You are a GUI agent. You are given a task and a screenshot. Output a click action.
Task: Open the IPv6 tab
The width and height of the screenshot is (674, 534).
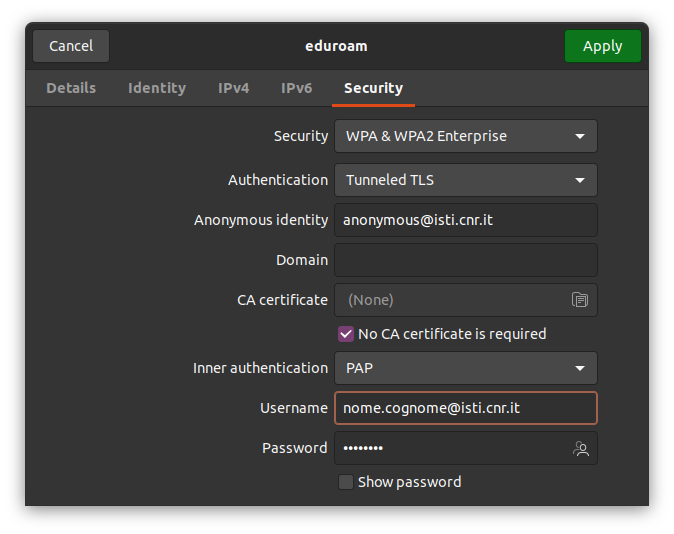coord(296,88)
